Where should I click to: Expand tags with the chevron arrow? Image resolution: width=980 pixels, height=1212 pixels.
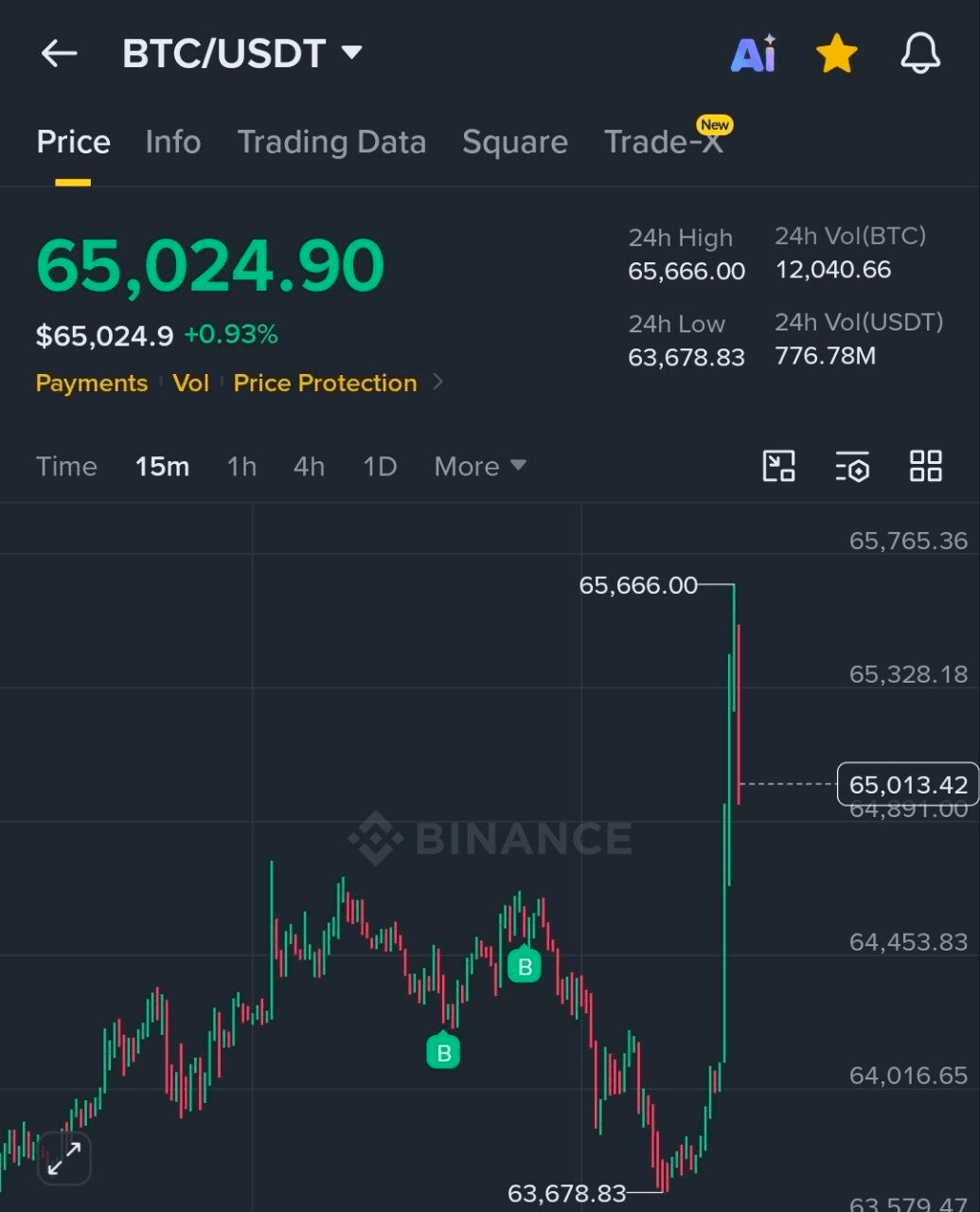[437, 383]
